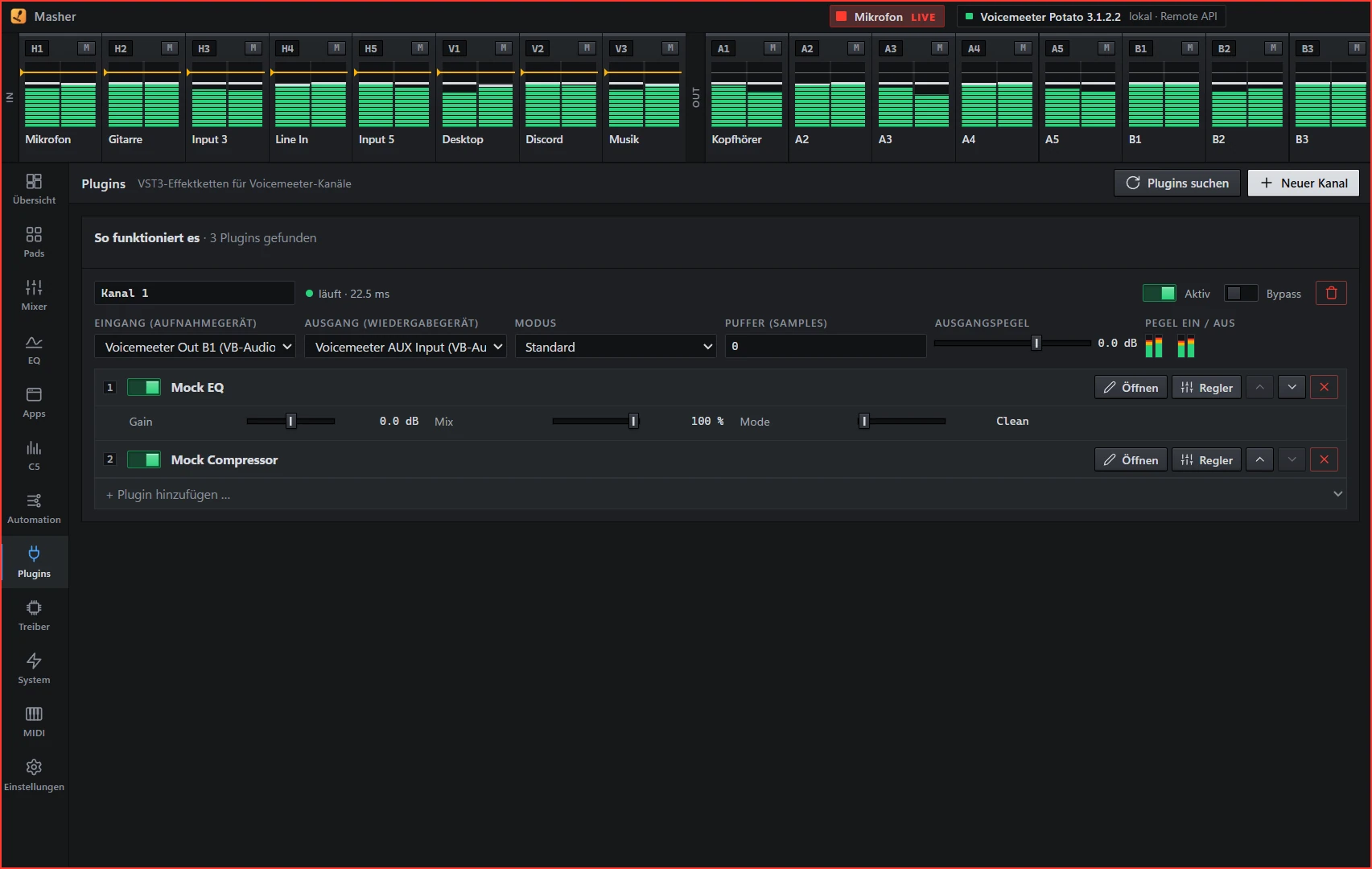The height and width of the screenshot is (869, 1372).
Task: Open the Eingang (Aufnahmegerät) dropdown
Action: (195, 347)
